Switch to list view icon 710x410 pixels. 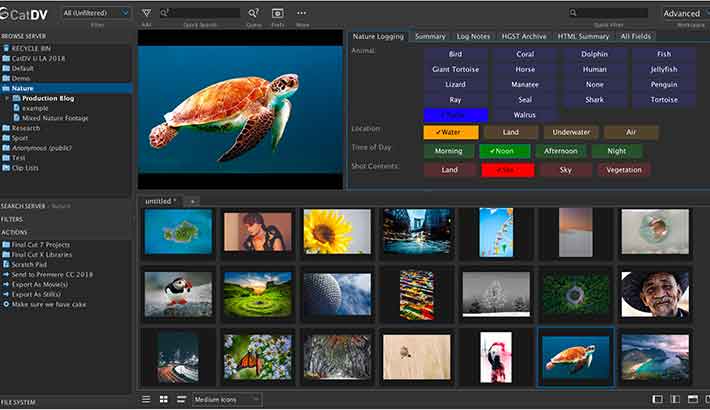(147, 399)
